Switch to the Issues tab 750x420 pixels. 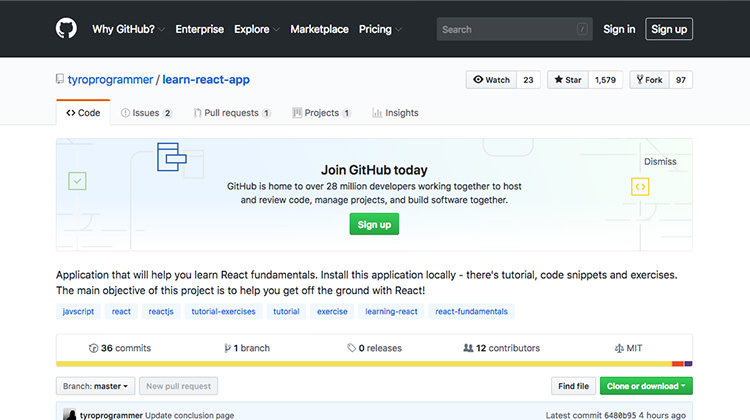point(146,113)
